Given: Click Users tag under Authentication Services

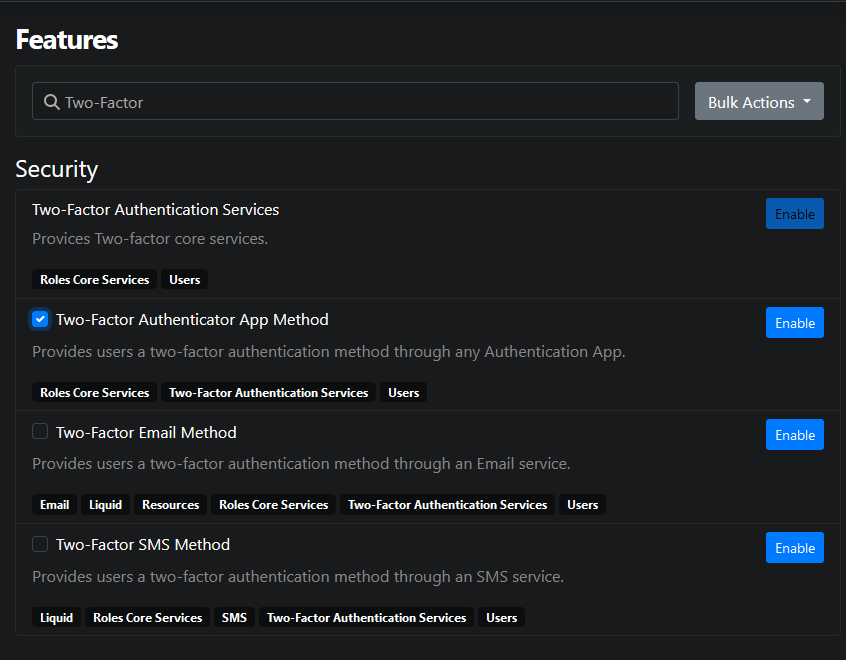Looking at the screenshot, I should click(185, 280).
